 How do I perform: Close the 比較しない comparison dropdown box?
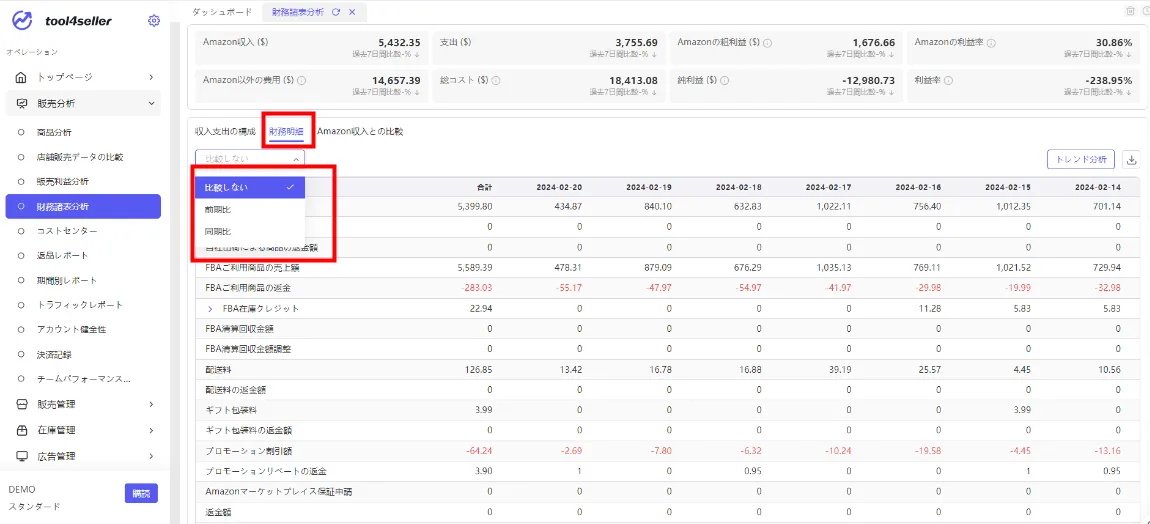click(250, 159)
